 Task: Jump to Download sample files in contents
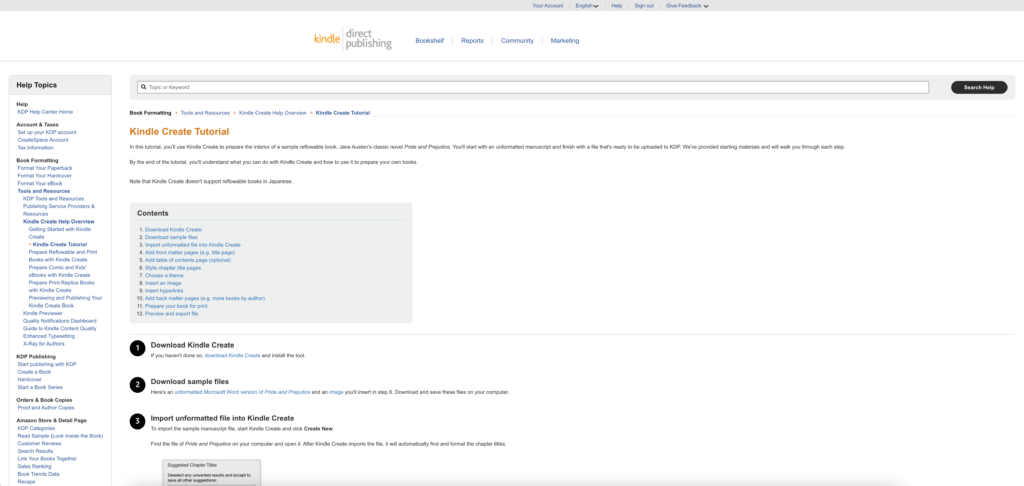171,237
